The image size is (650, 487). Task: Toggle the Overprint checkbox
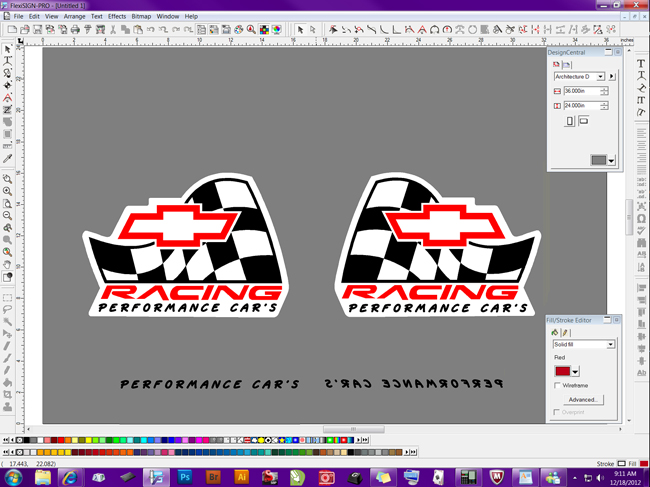pos(557,412)
